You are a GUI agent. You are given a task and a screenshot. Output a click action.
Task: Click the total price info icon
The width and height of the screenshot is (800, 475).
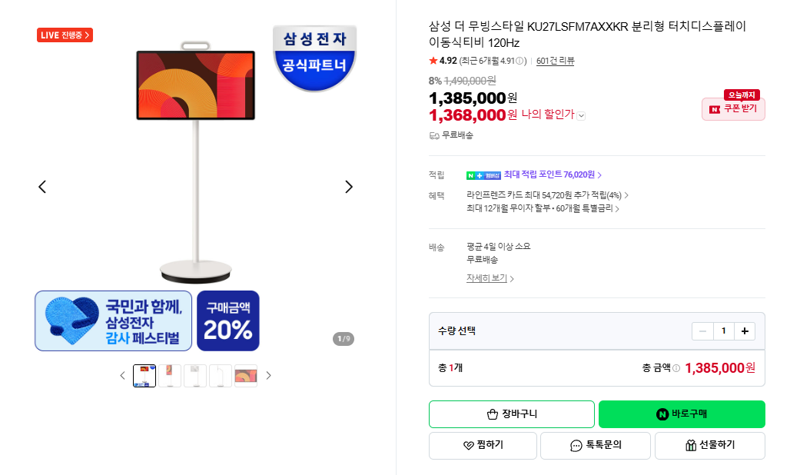click(x=676, y=368)
